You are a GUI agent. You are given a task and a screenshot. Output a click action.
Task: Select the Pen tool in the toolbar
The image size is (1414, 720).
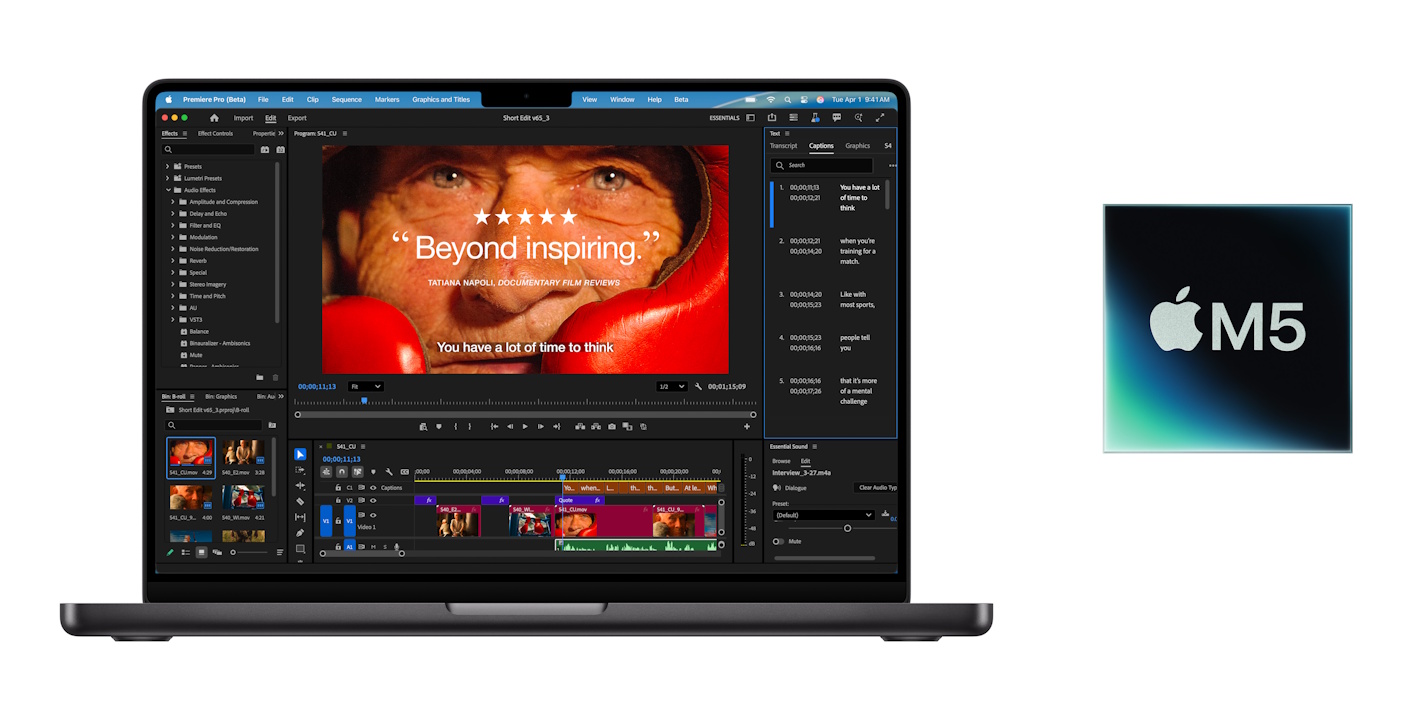[300, 533]
